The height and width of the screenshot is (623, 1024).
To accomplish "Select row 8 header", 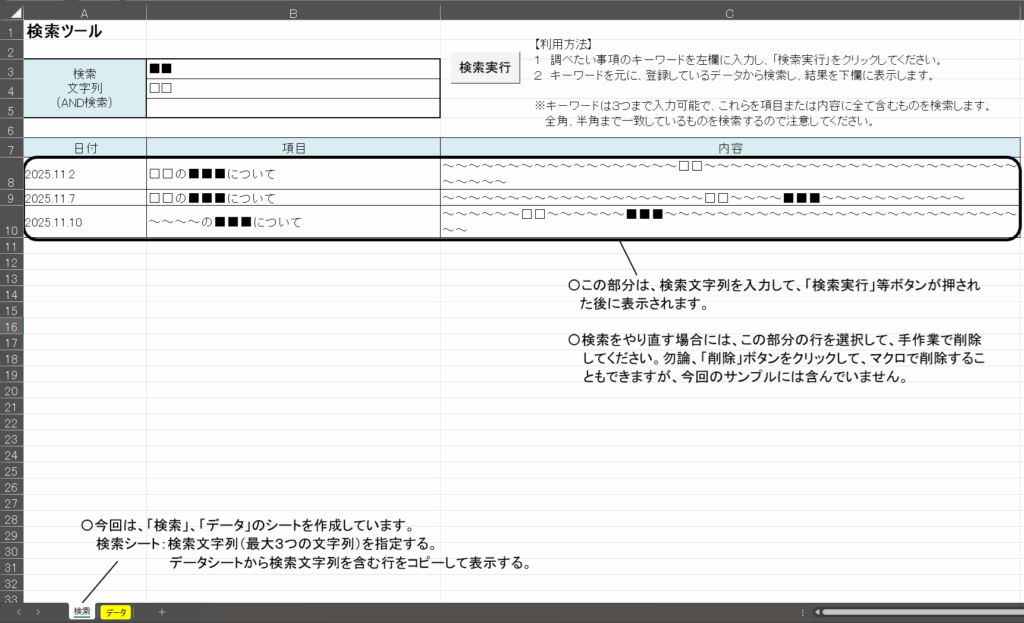I will 11,173.
